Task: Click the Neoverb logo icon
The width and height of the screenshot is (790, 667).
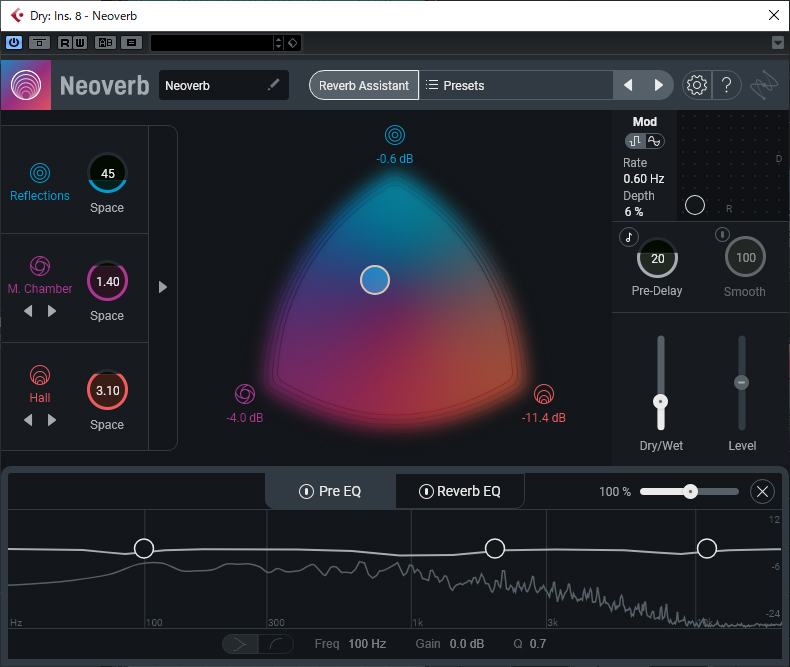Action: (x=26, y=85)
